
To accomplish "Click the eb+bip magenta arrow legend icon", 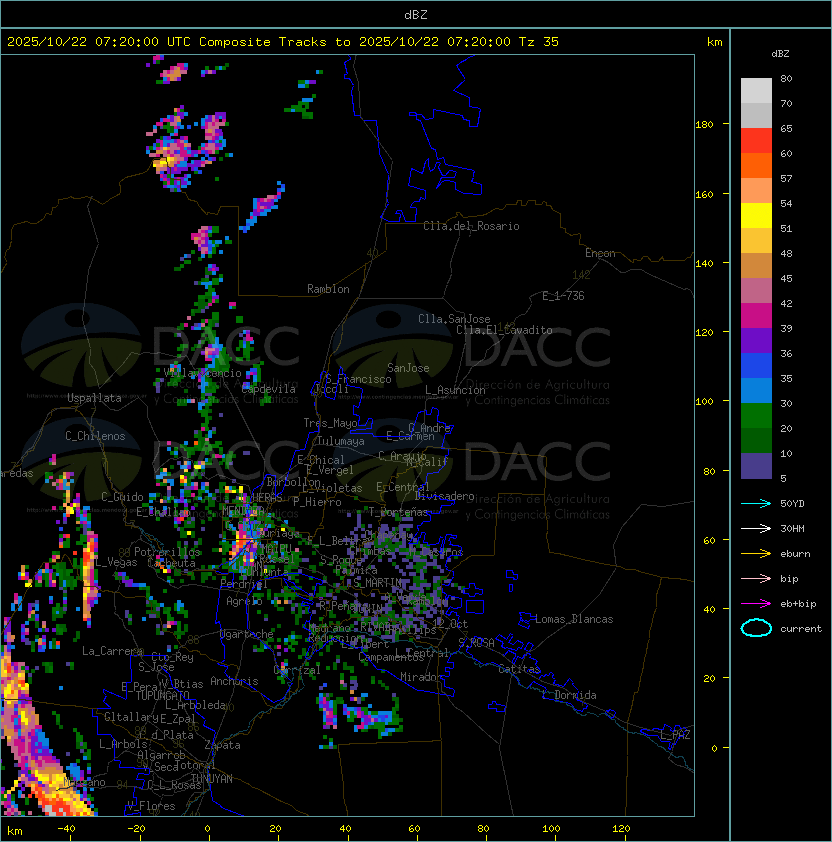I will (756, 604).
